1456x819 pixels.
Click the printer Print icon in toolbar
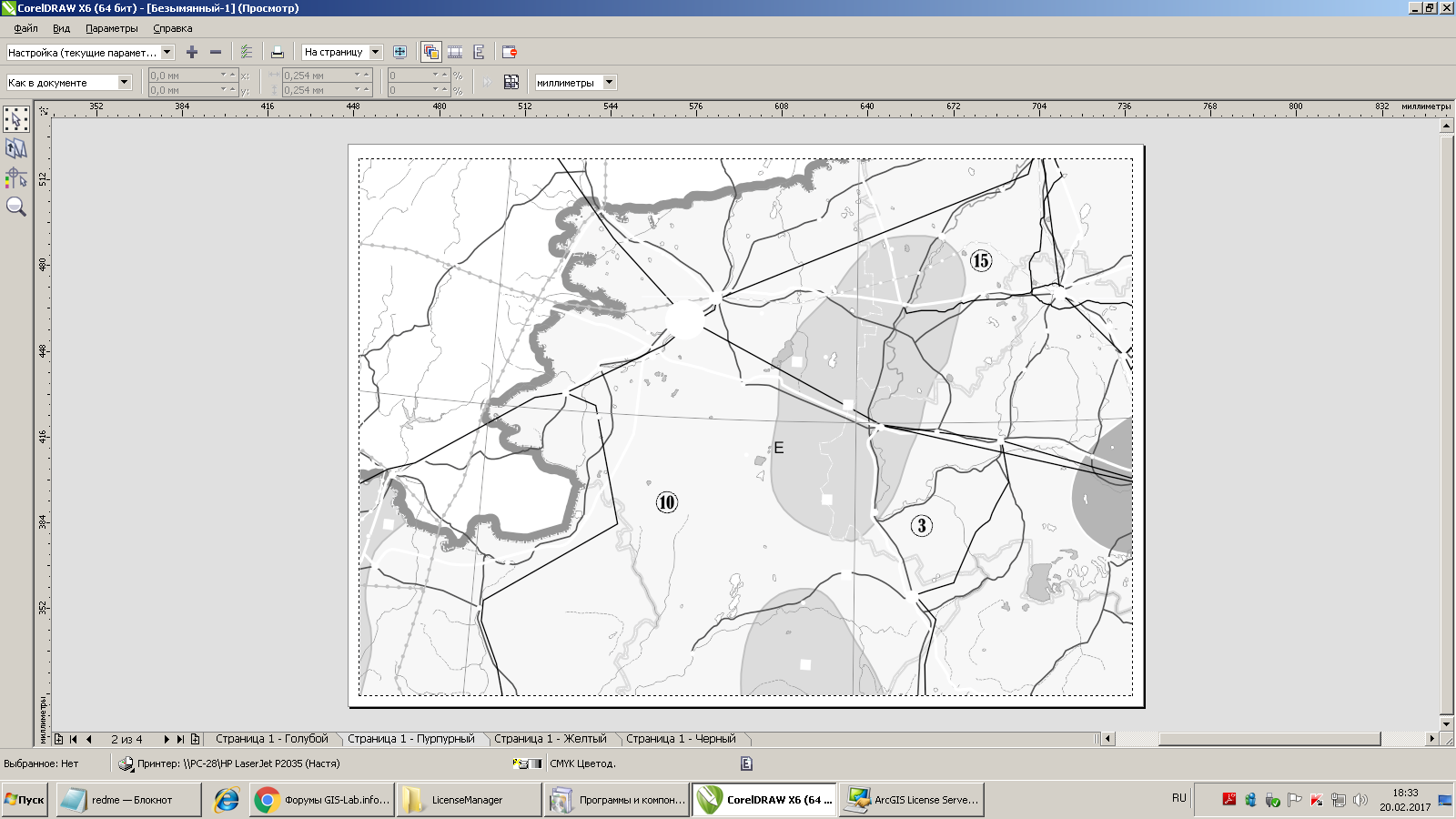tap(278, 52)
